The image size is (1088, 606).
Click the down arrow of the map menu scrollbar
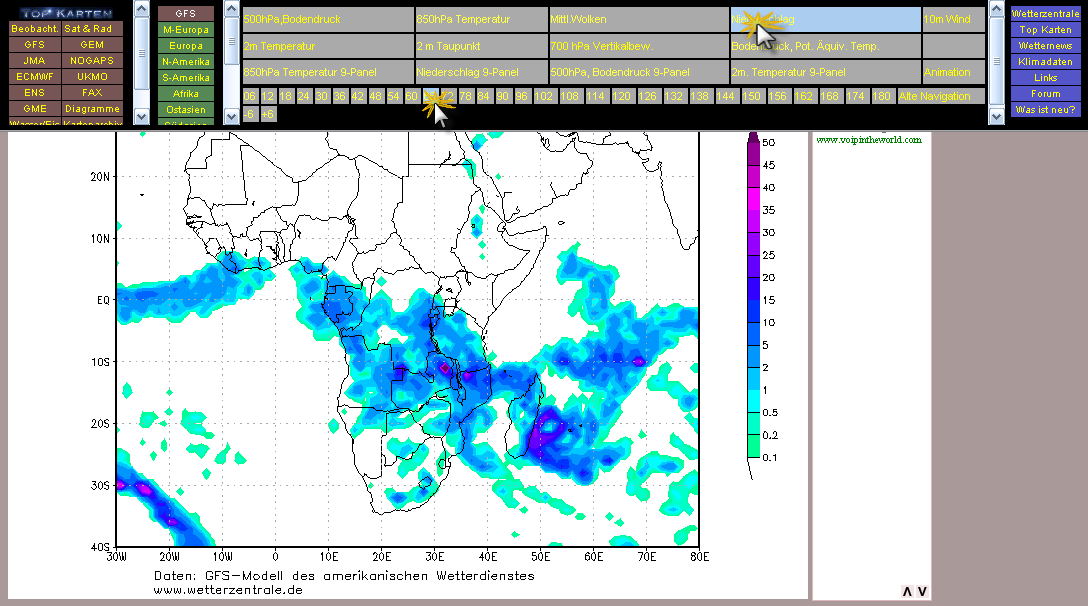coord(996,117)
